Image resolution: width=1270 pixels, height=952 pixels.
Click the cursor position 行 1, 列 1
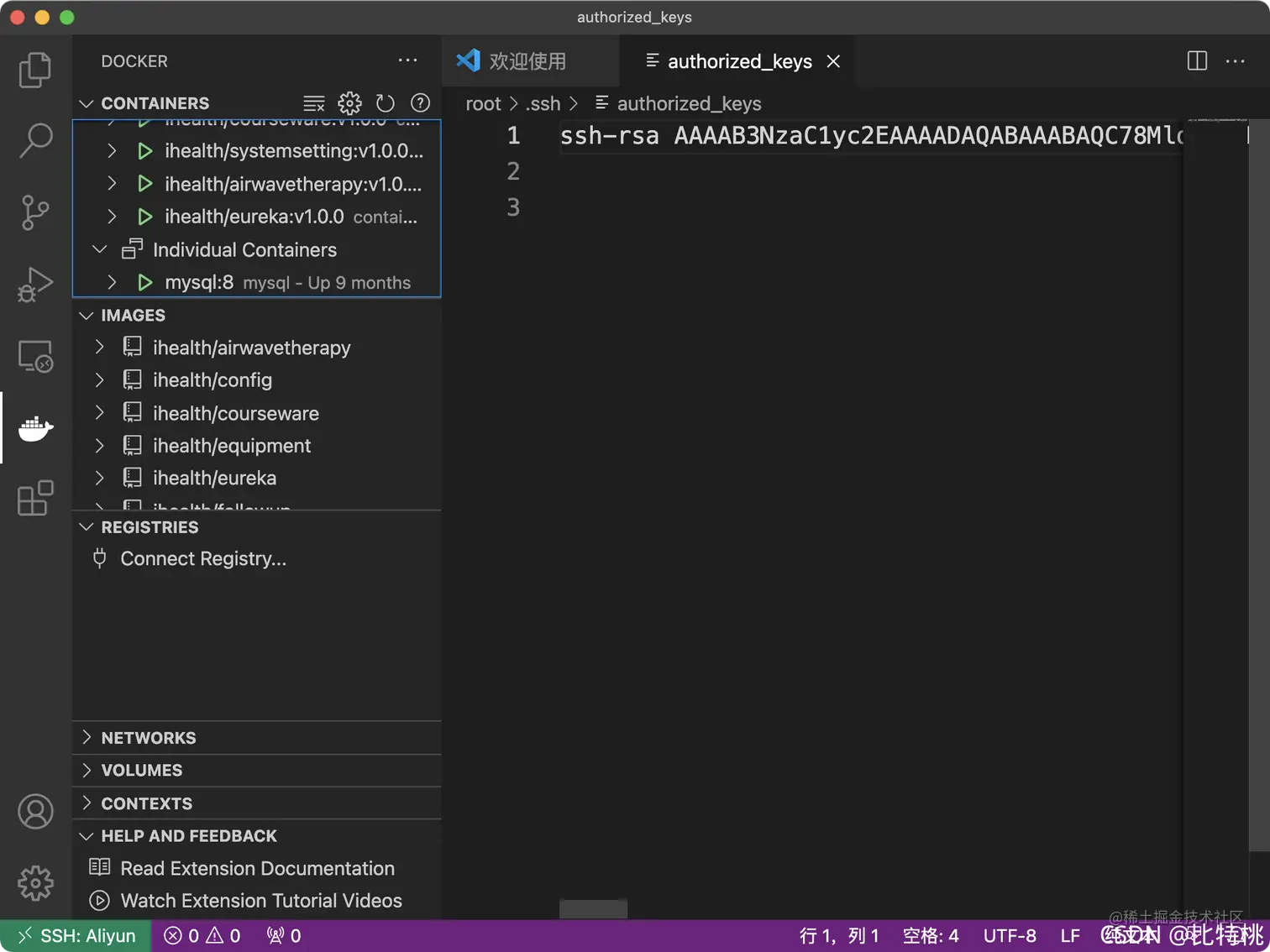click(x=838, y=935)
